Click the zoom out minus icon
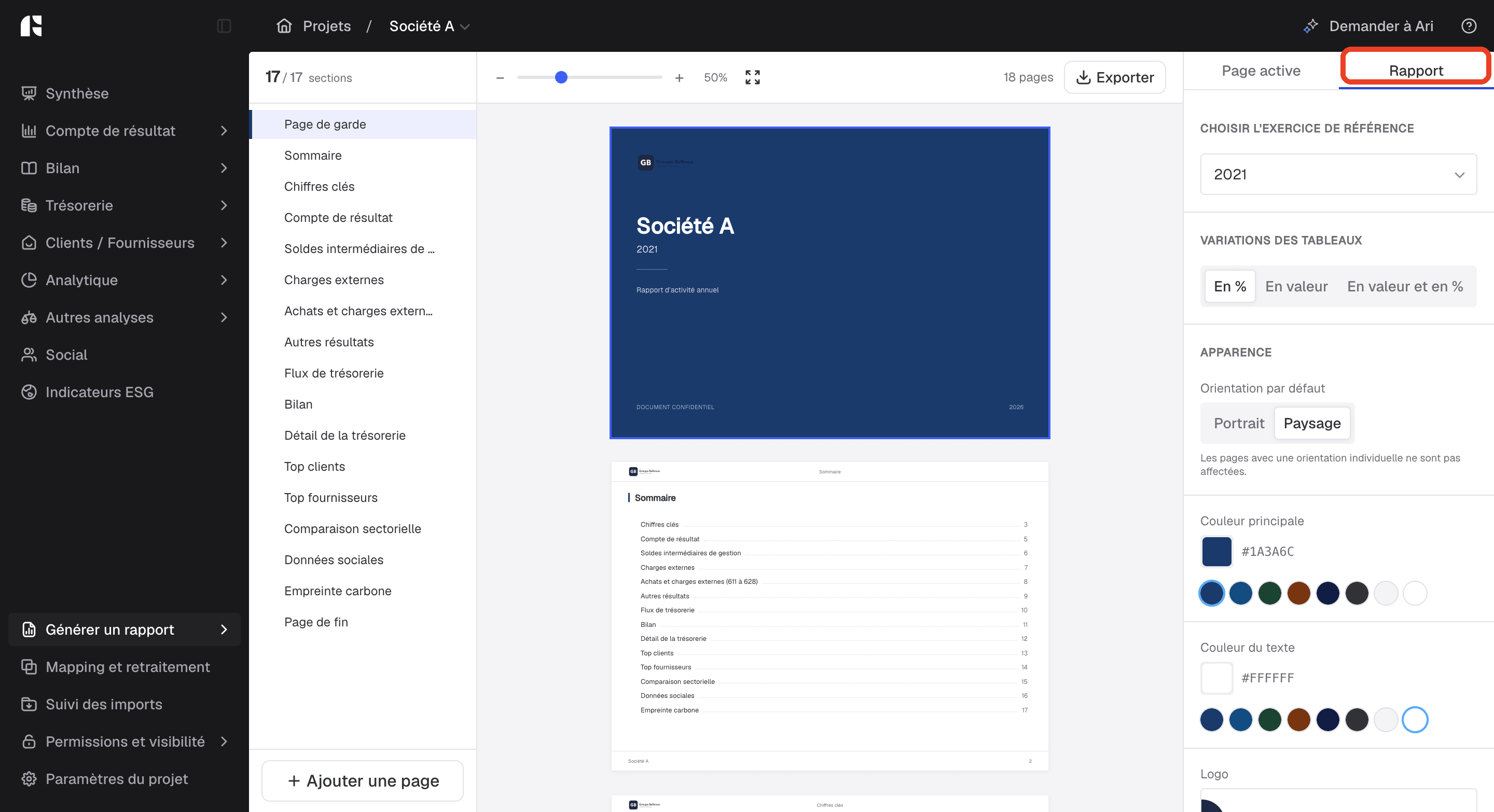 [x=500, y=78]
